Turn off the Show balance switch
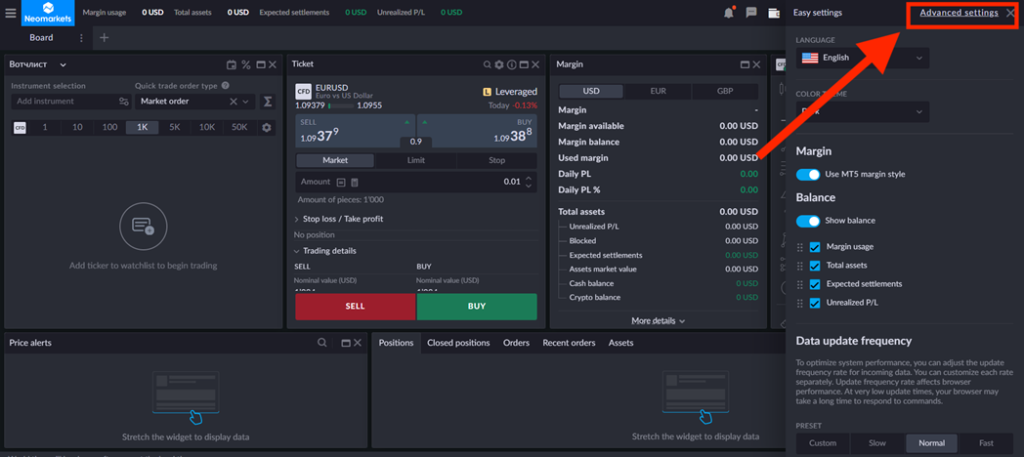Screen dimensions: 1024x457 (808, 220)
